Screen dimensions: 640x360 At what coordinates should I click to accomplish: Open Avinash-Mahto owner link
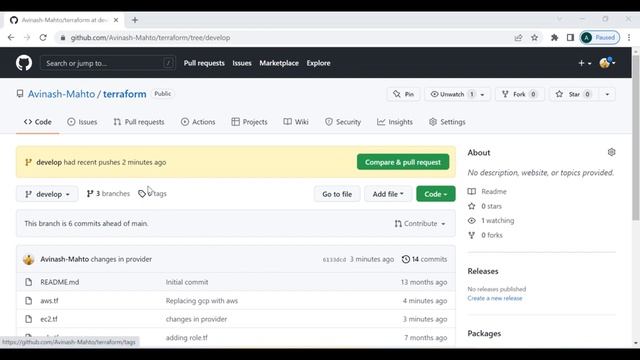(x=61, y=94)
